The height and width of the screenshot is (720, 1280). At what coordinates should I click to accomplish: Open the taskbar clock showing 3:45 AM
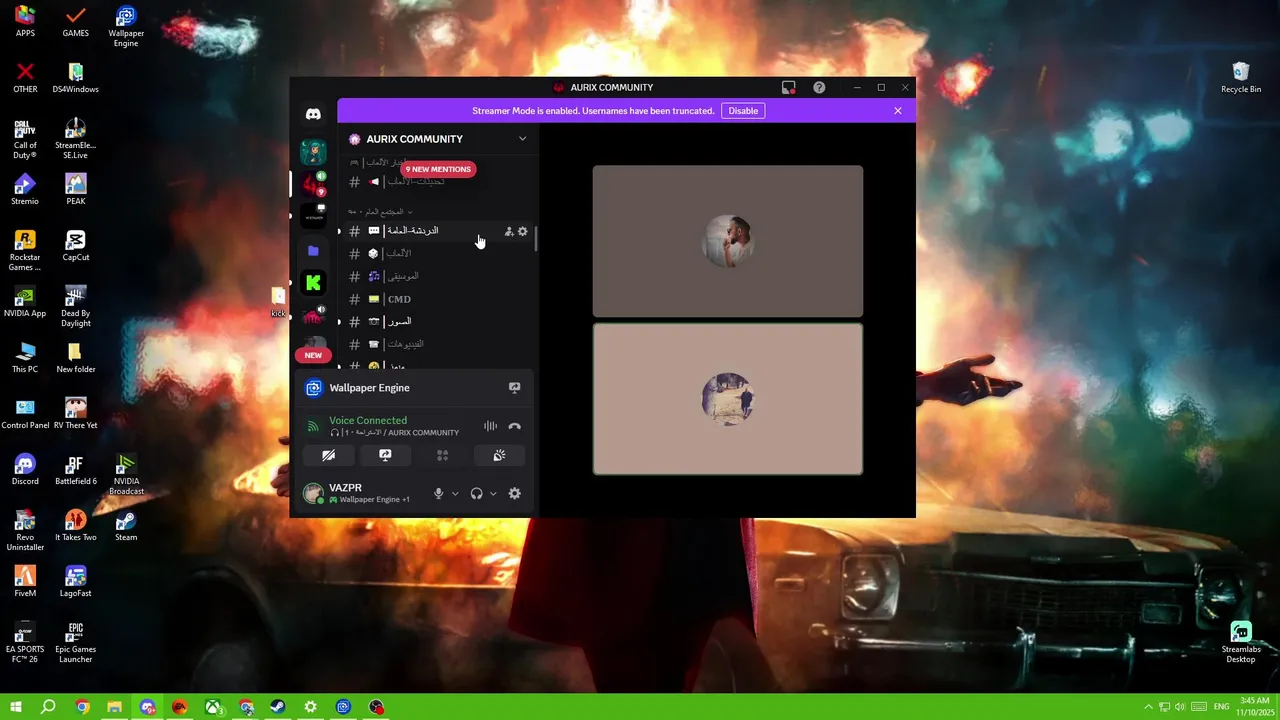point(1254,707)
